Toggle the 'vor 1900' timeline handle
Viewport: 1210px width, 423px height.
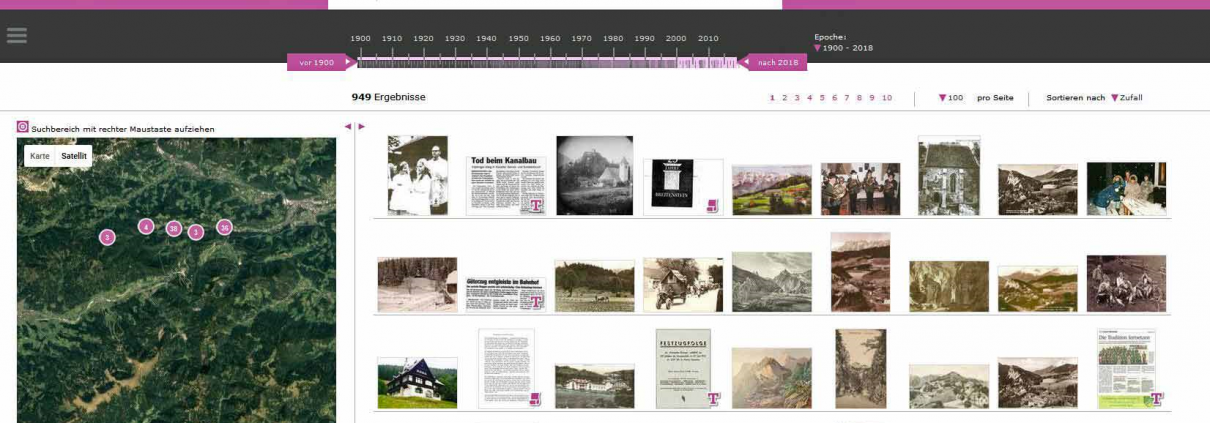coord(319,62)
